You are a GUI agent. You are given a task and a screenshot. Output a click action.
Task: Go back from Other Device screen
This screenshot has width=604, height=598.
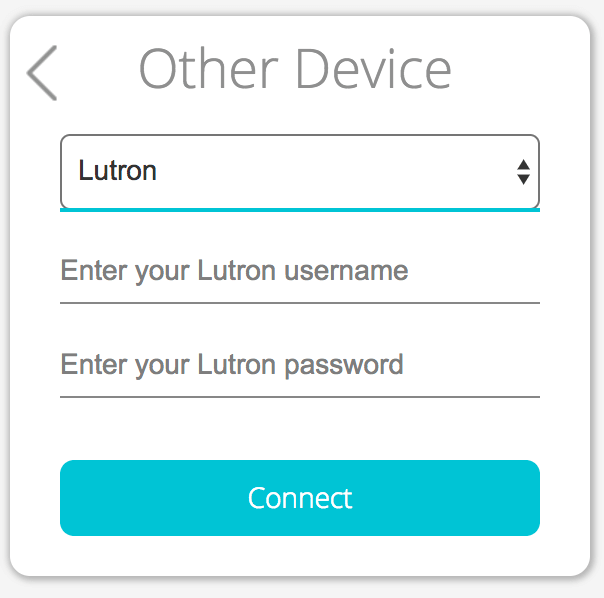tap(42, 73)
